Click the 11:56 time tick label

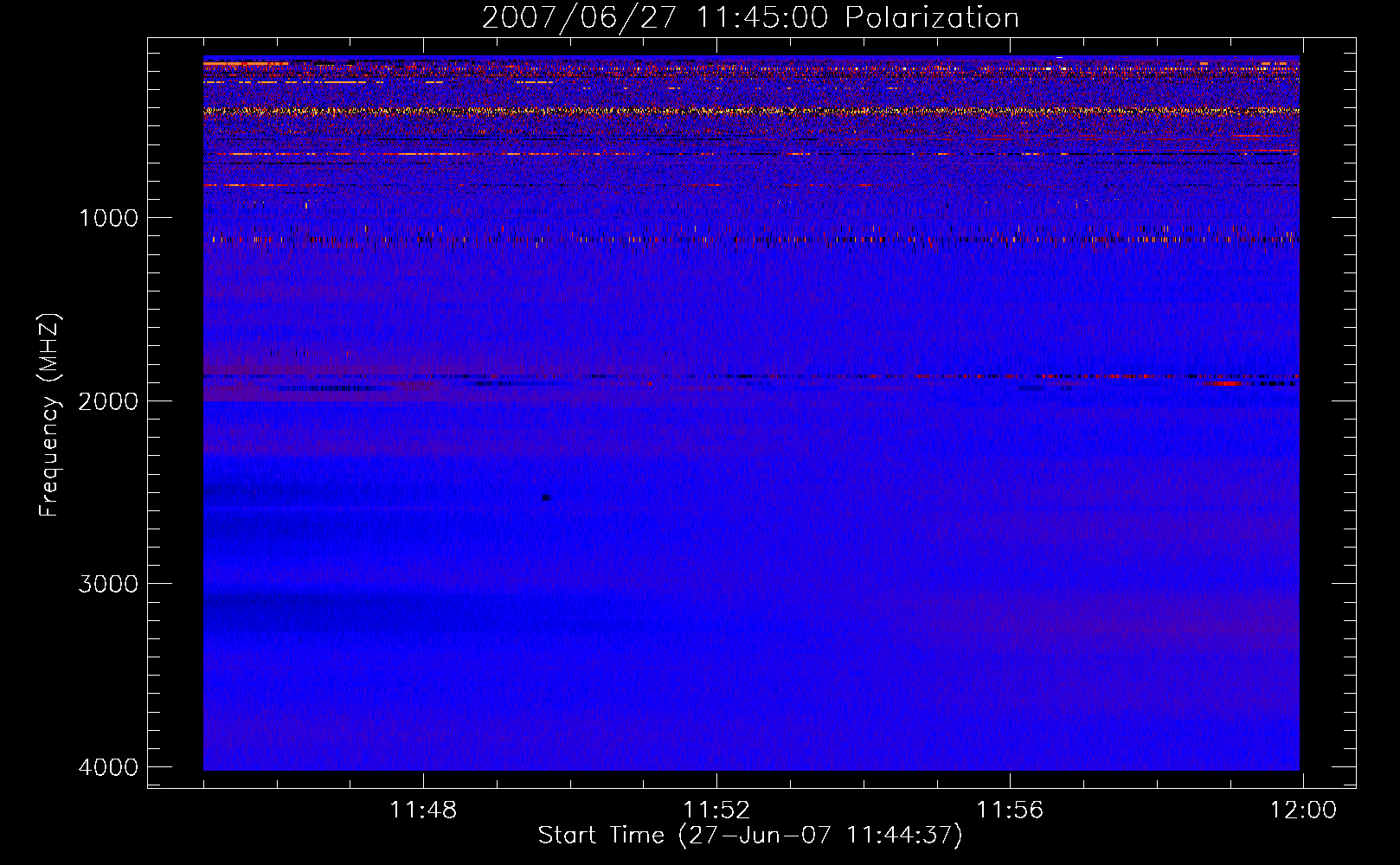(1010, 811)
